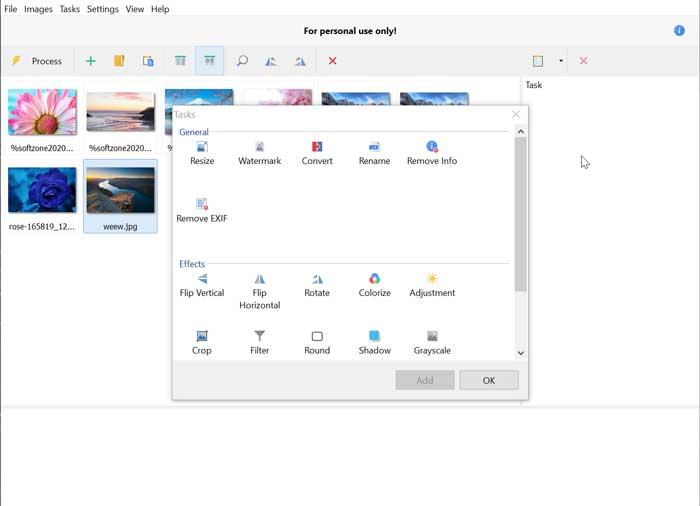Choose the Rotate effect

click(x=317, y=285)
